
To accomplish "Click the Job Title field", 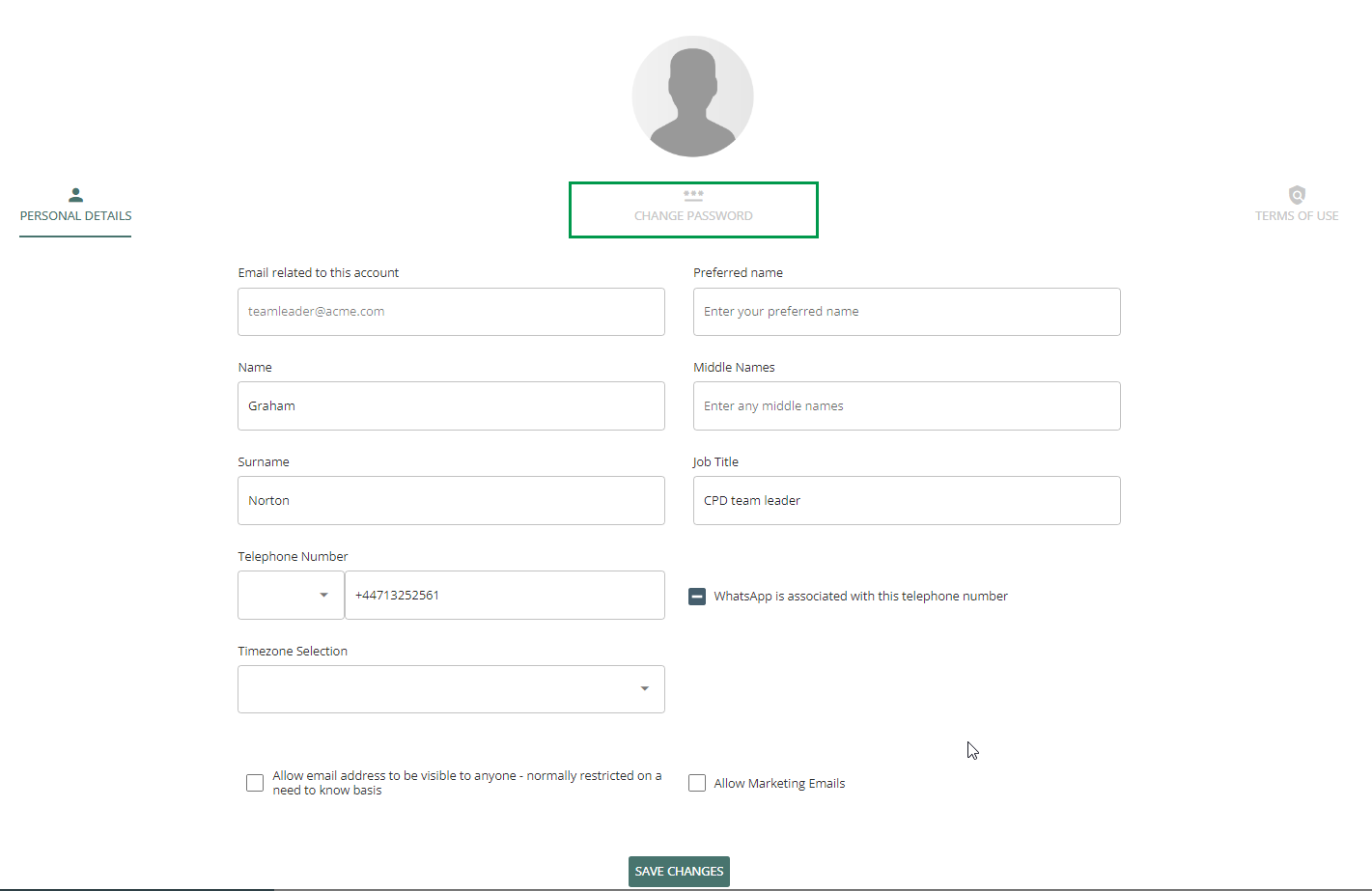I will 907,501.
